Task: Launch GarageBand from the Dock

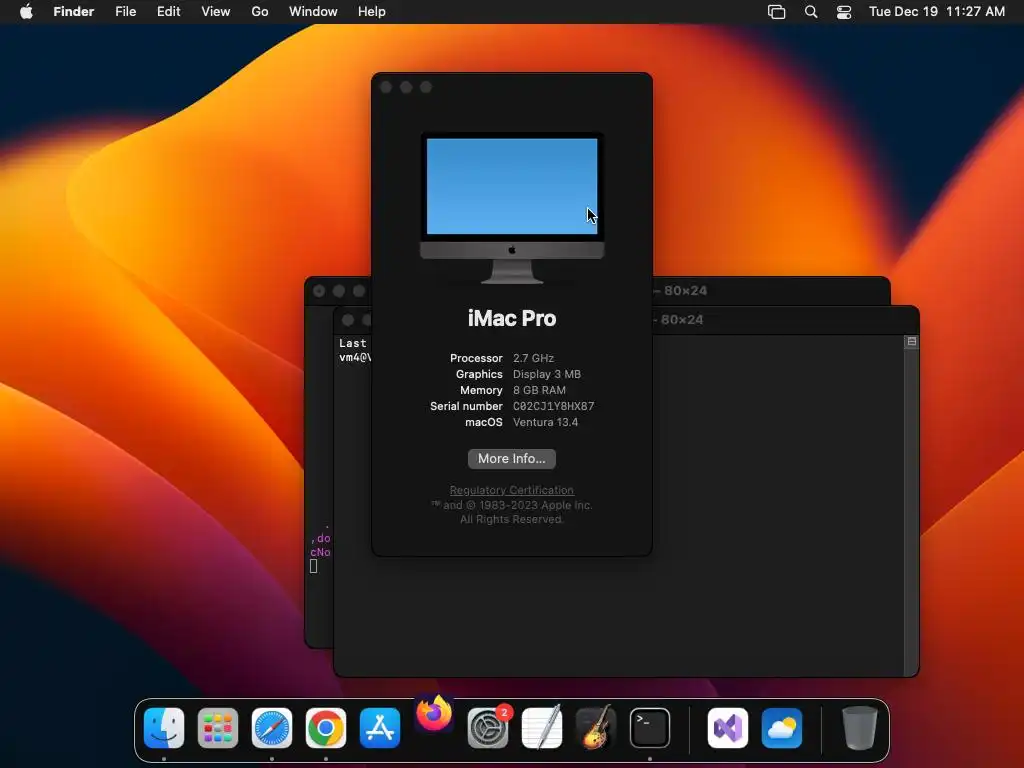Action: [596, 728]
